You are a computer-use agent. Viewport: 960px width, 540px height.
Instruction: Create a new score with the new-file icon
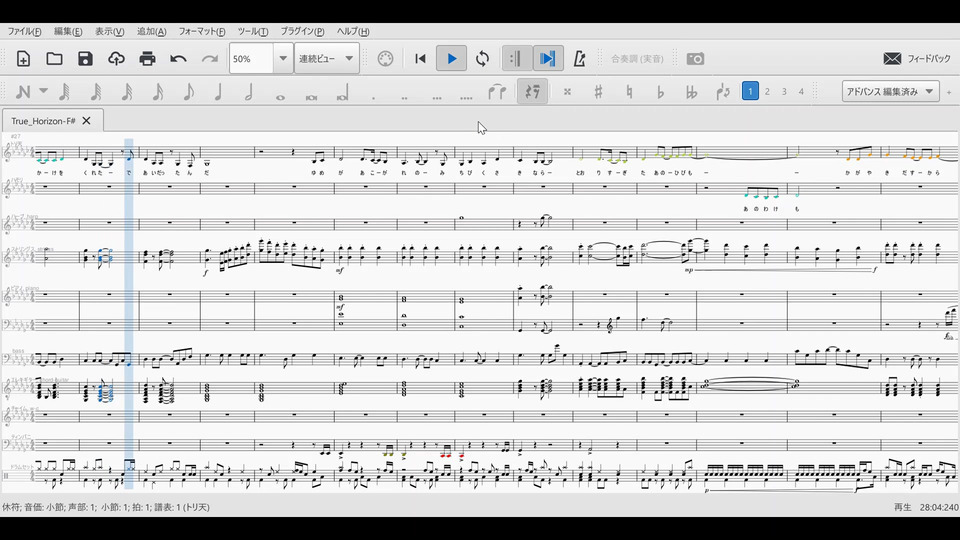[23, 59]
